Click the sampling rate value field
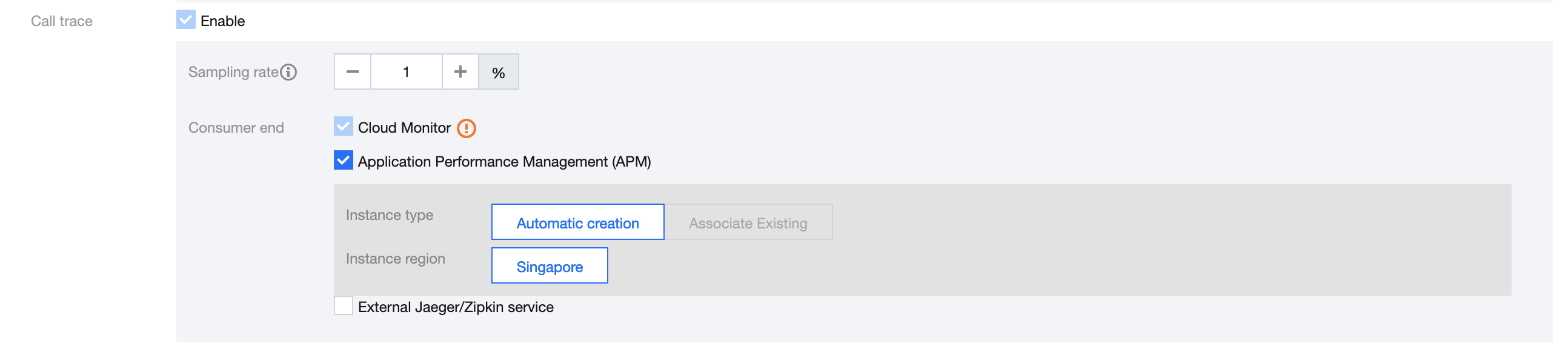Viewport: 1568px width, 349px height. coord(407,72)
